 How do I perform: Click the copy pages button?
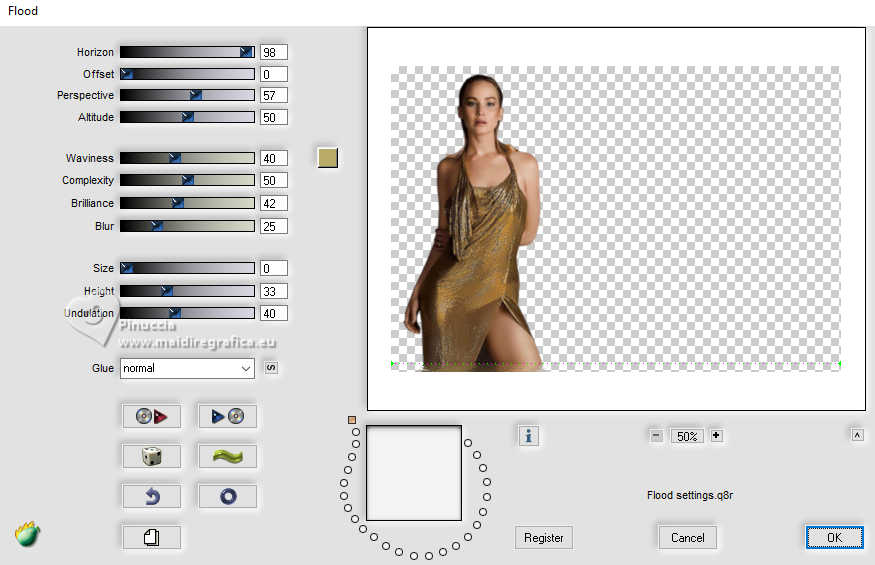pyautogui.click(x=151, y=538)
